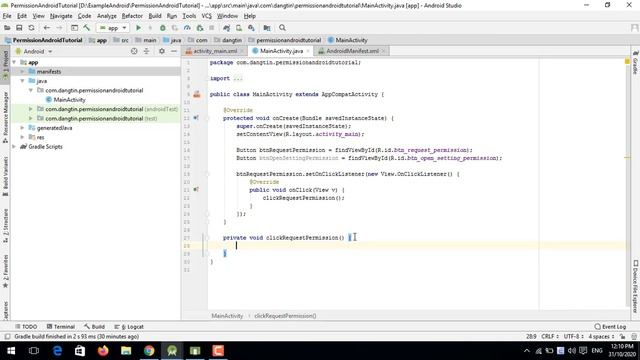Expand the androidTest package node
640x360 pixels.
(31, 109)
